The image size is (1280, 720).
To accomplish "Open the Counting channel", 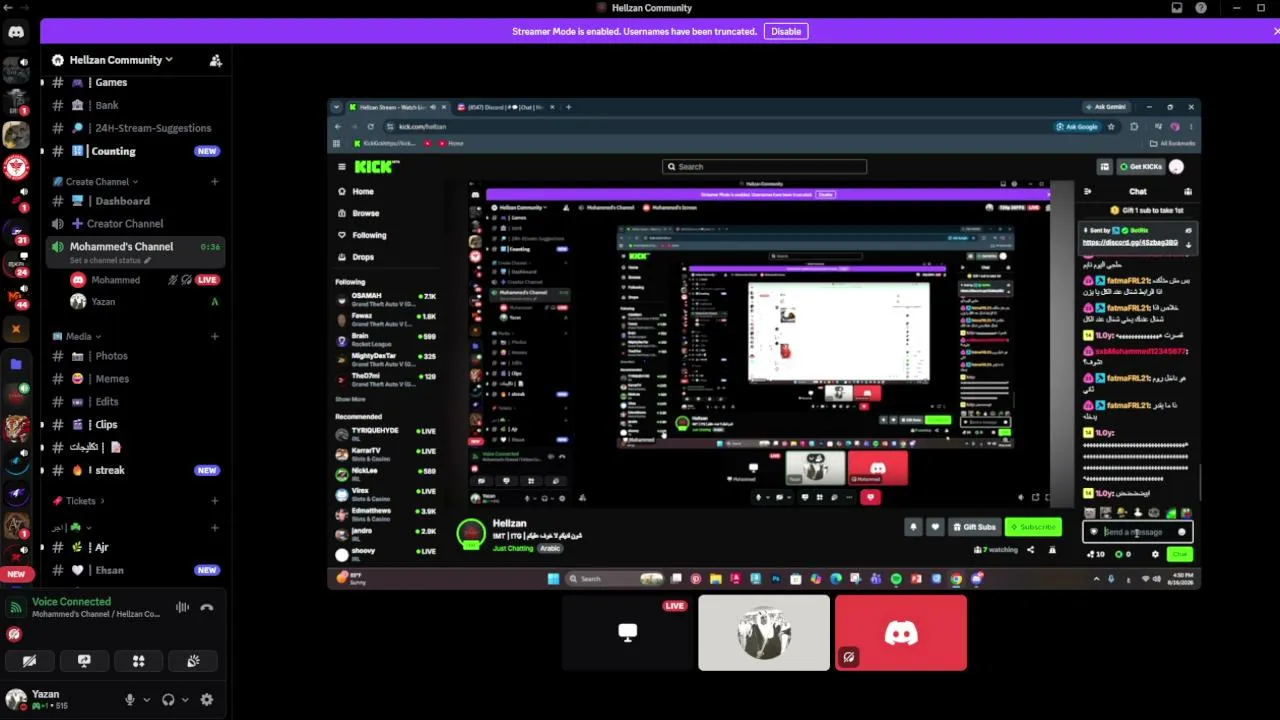I will 136,151.
